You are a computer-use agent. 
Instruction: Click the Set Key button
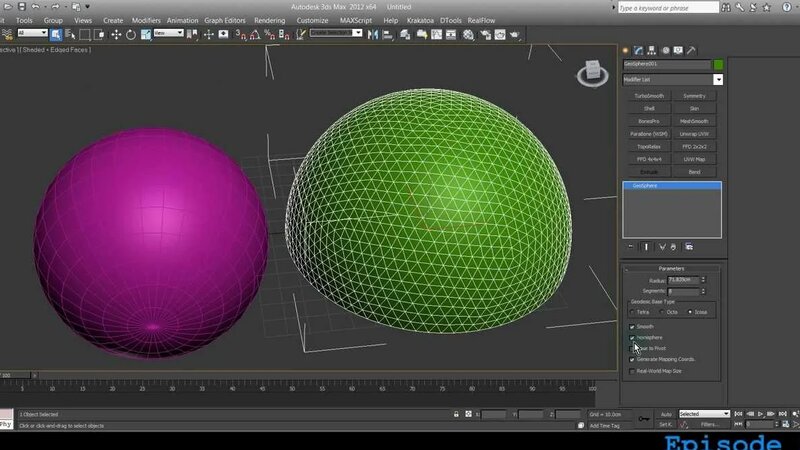665,424
